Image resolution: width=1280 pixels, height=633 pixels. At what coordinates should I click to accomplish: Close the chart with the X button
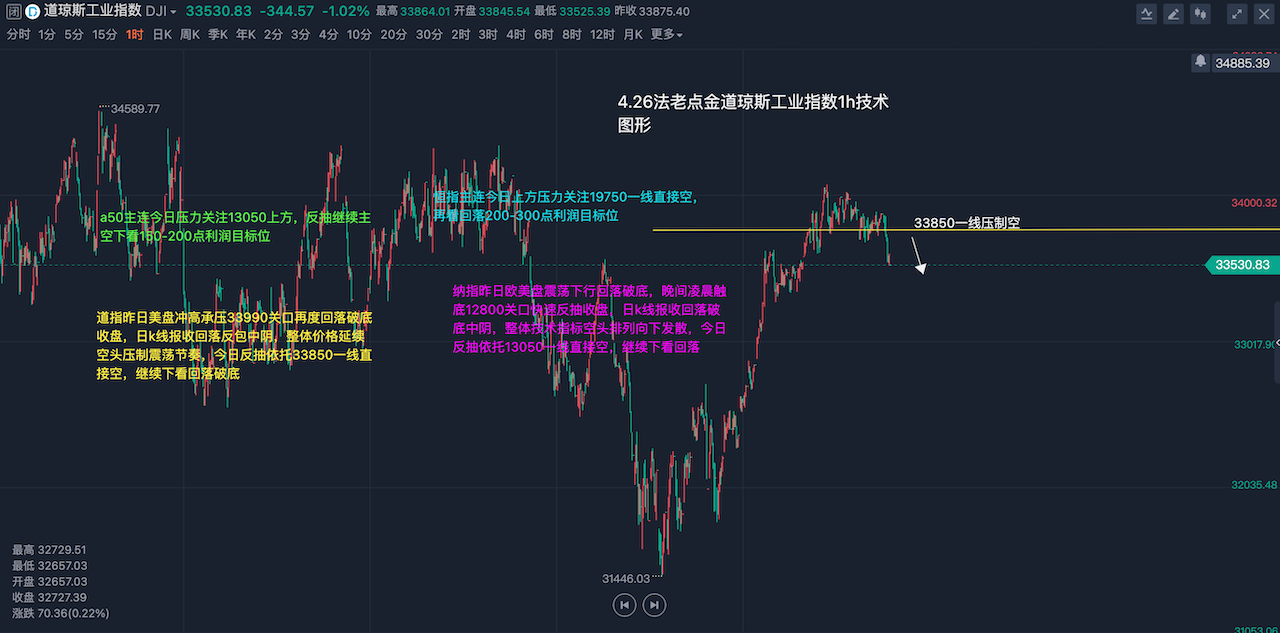1263,13
